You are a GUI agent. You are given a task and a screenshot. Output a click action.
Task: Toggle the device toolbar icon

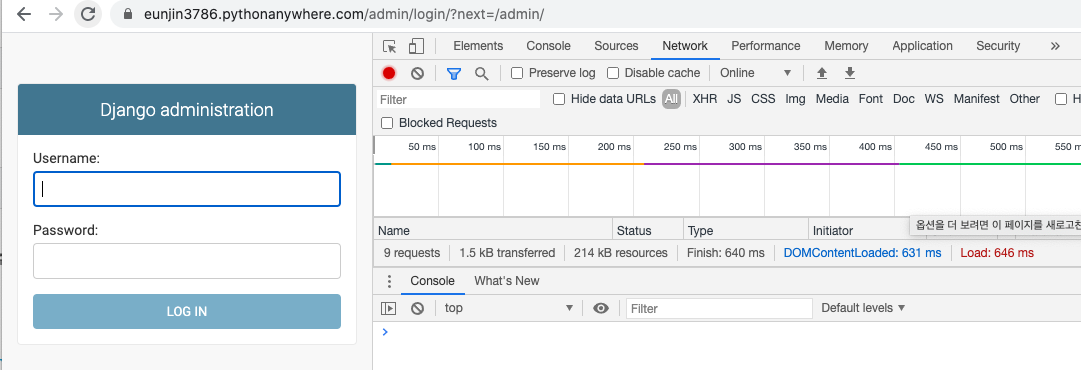[416, 46]
